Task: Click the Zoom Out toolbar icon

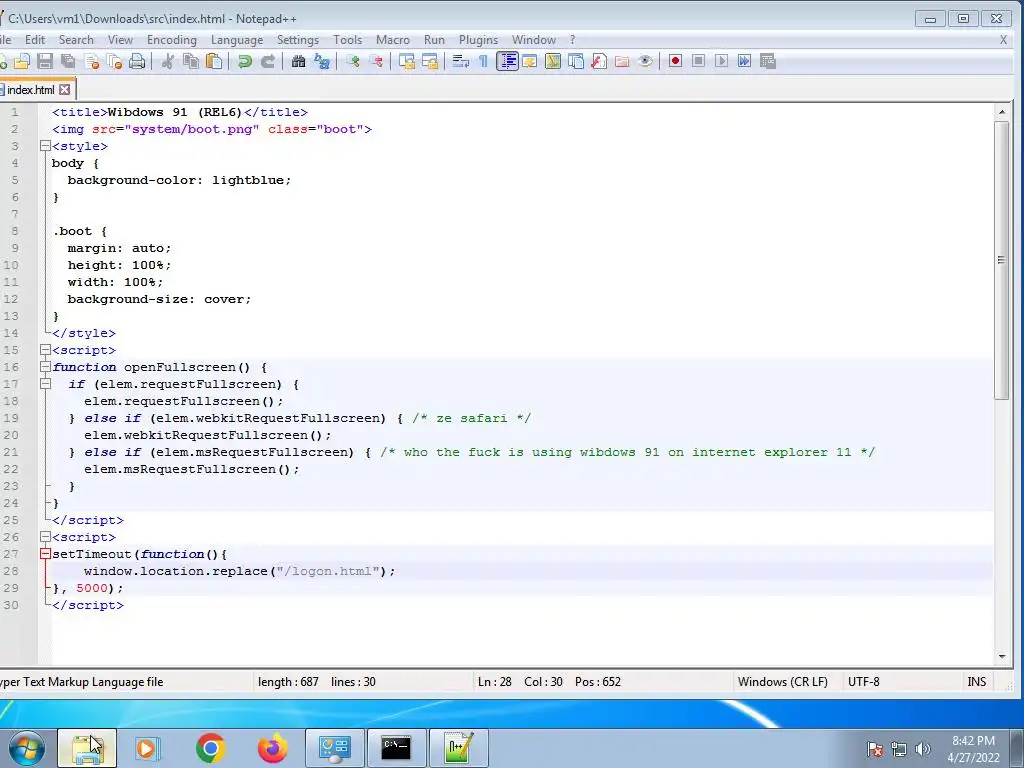Action: click(376, 61)
